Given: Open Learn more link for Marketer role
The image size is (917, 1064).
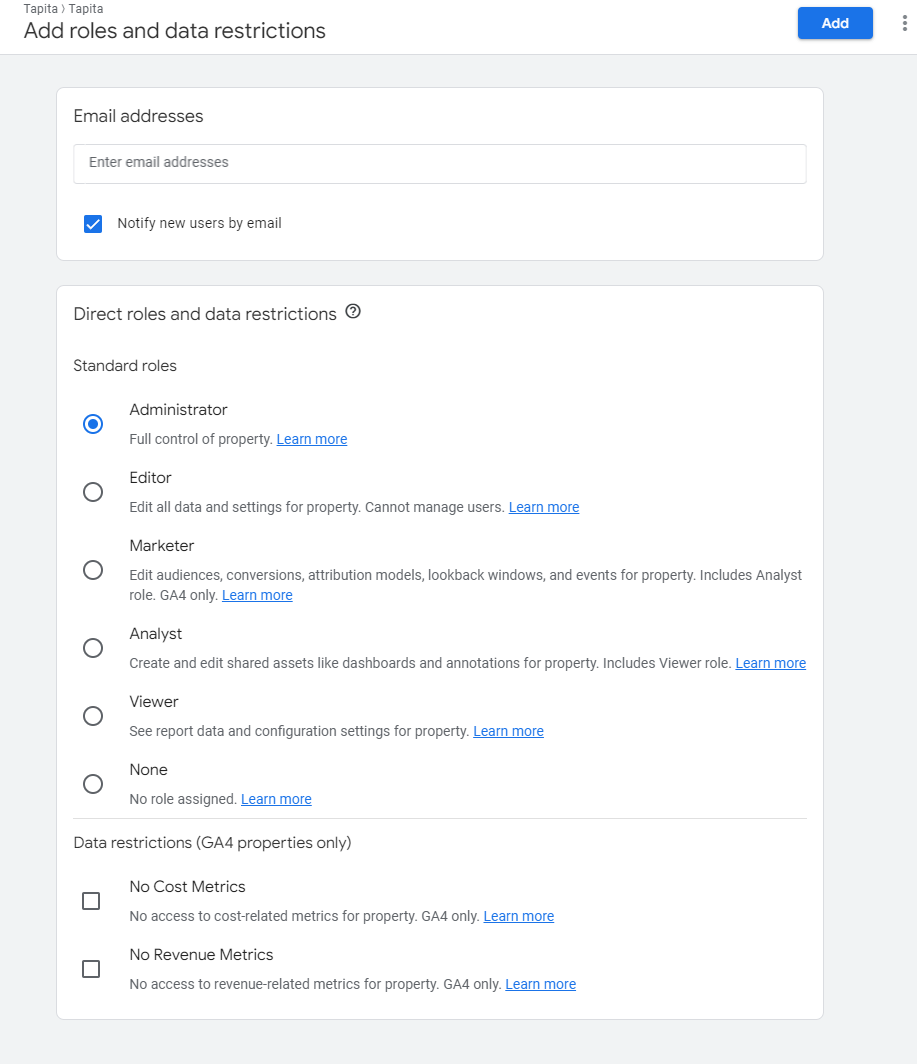Looking at the screenshot, I should point(257,595).
